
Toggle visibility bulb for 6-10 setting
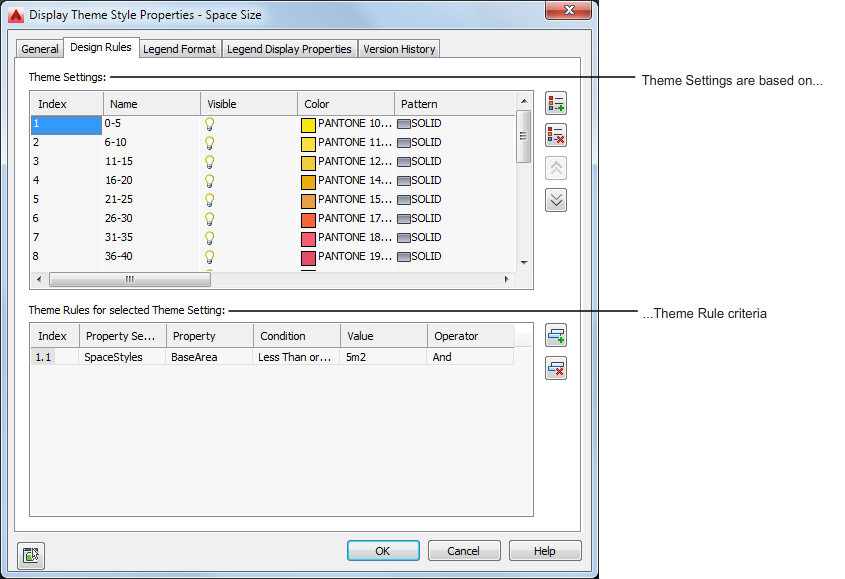tap(210, 143)
